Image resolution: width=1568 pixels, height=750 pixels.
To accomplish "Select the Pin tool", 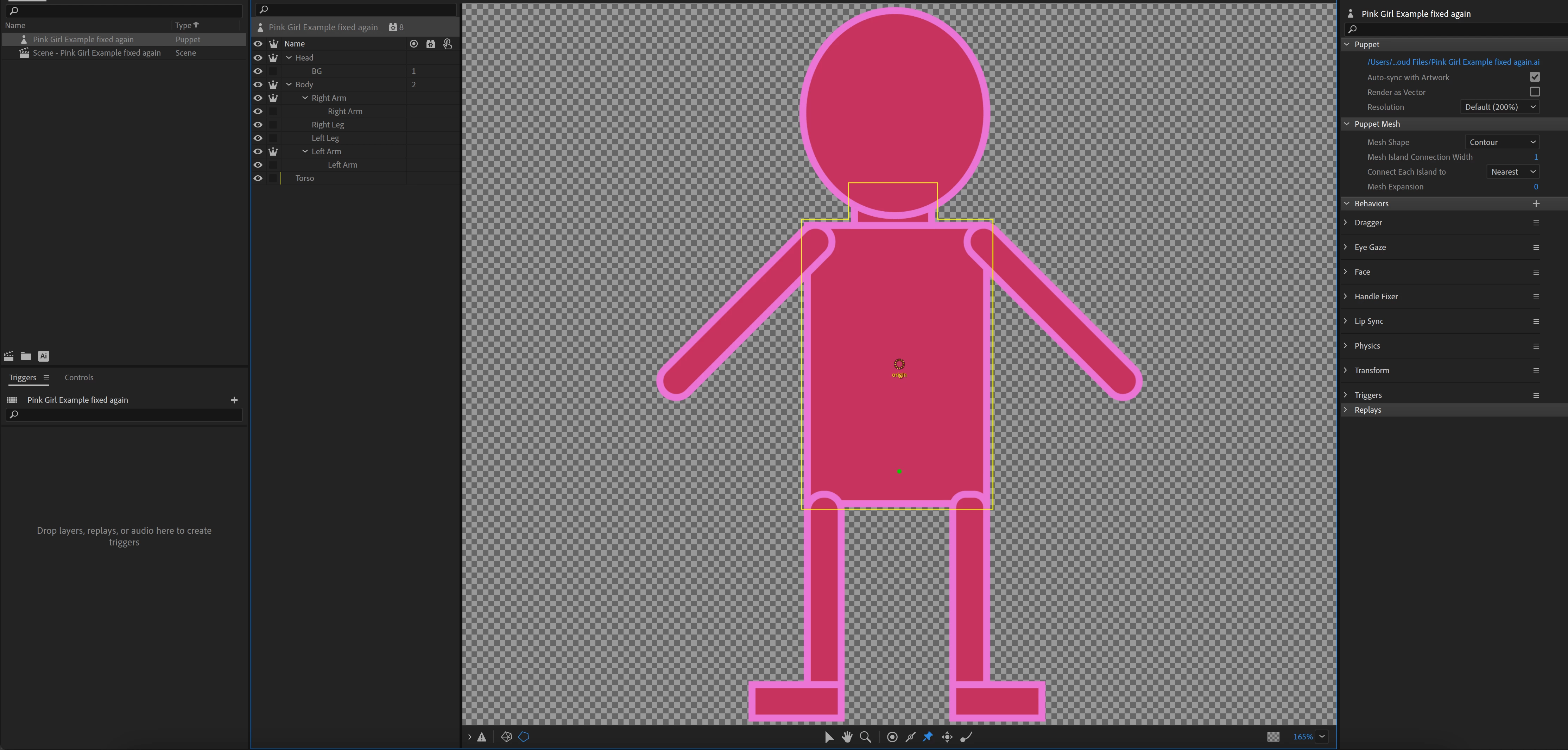I will tap(928, 737).
